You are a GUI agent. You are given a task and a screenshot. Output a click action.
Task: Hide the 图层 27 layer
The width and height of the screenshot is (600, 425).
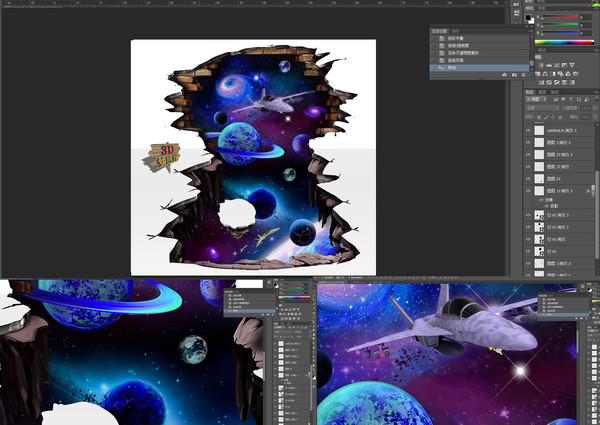point(528,179)
